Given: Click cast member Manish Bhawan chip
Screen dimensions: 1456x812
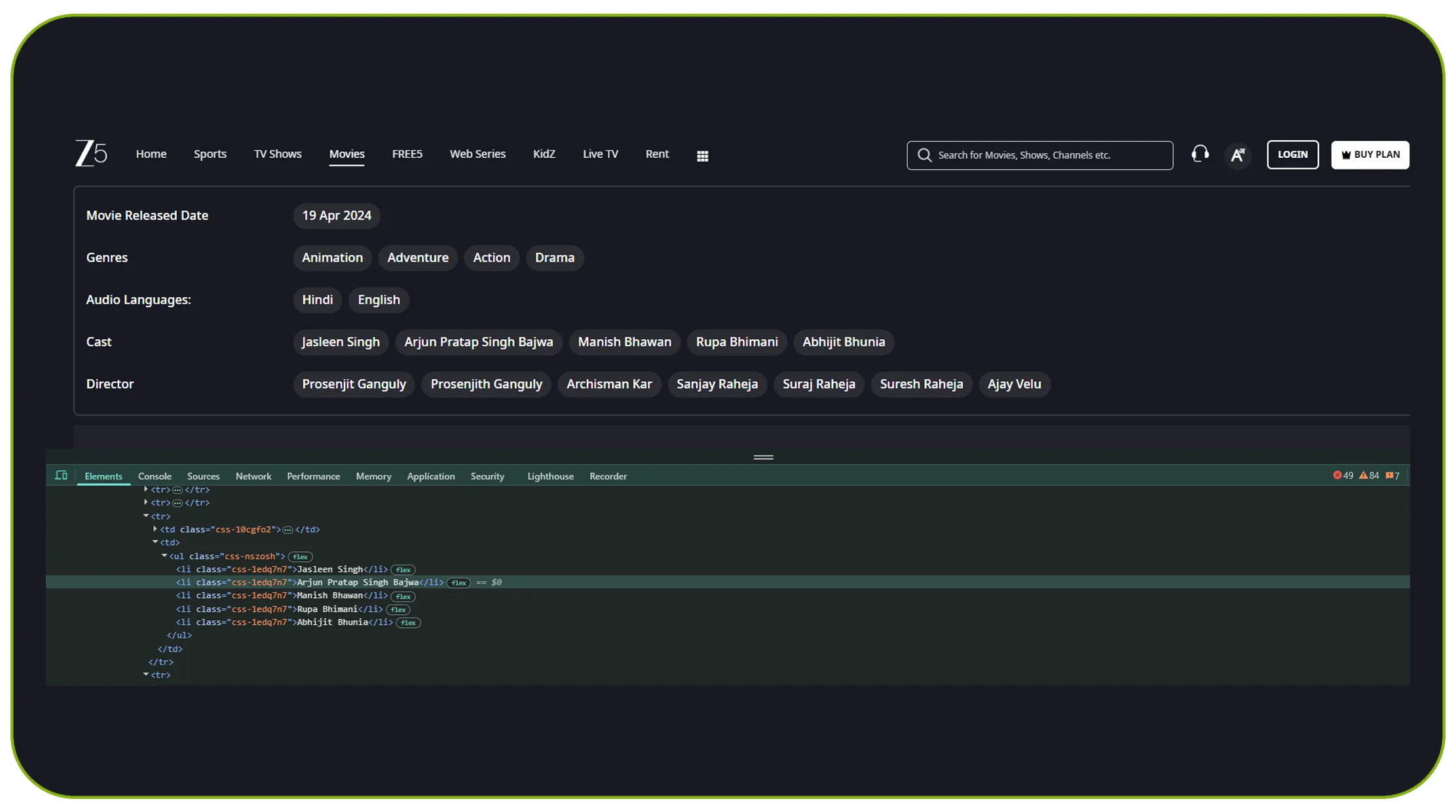Looking at the screenshot, I should pos(624,342).
